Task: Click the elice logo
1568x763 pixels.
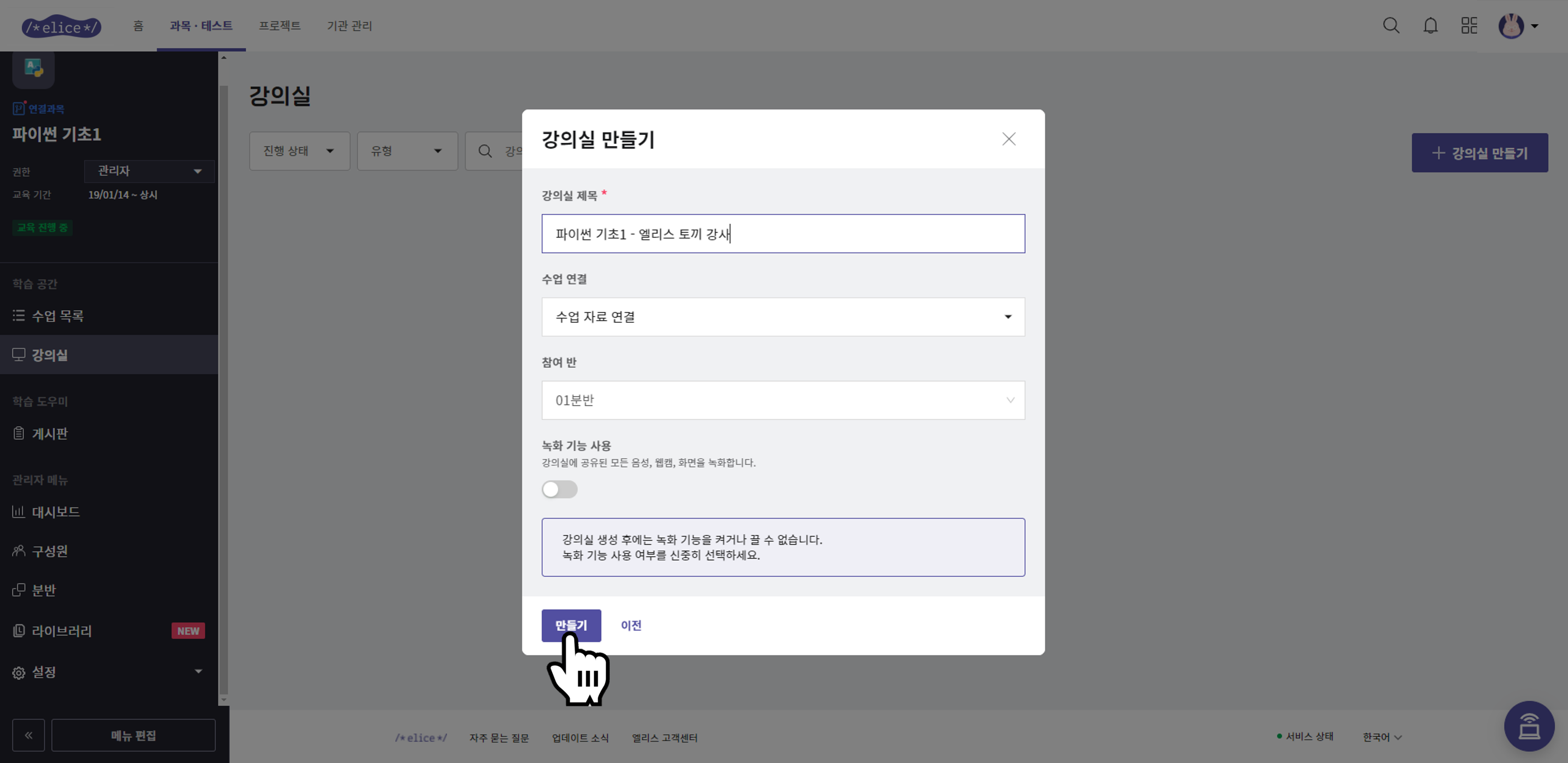Action: pos(62,26)
